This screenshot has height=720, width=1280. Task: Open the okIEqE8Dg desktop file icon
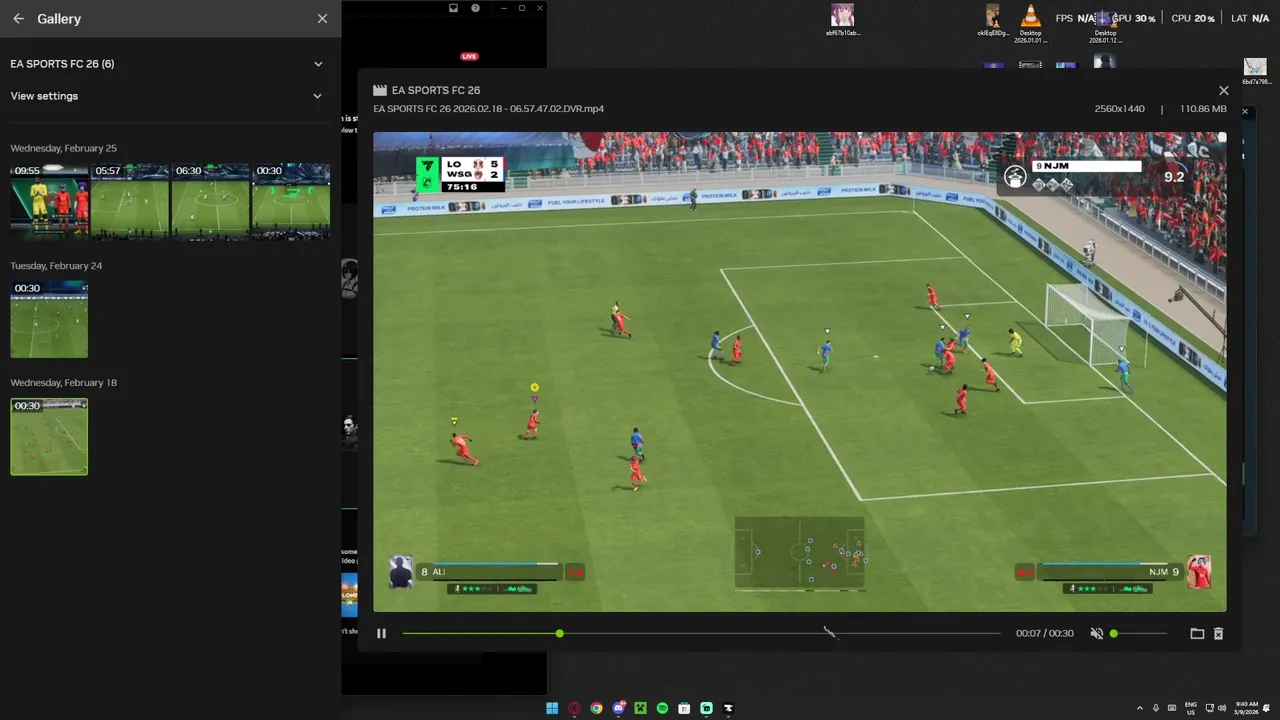click(993, 20)
